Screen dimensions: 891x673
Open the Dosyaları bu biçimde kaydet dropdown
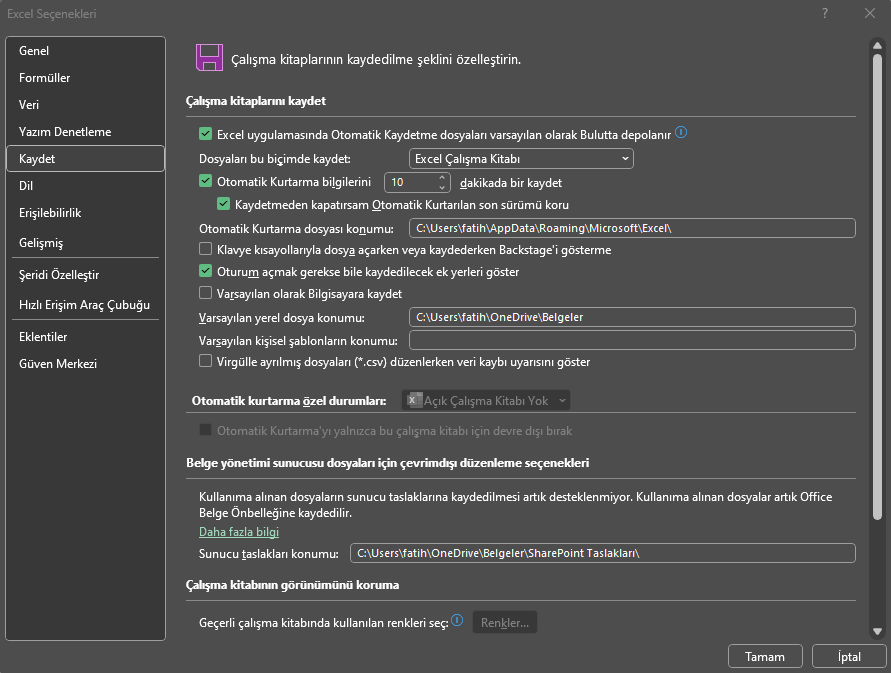(521, 158)
